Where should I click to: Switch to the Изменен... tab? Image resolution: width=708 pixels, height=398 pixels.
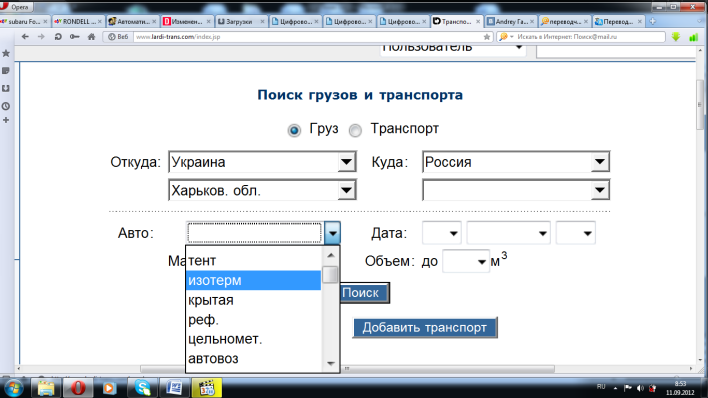(186, 21)
